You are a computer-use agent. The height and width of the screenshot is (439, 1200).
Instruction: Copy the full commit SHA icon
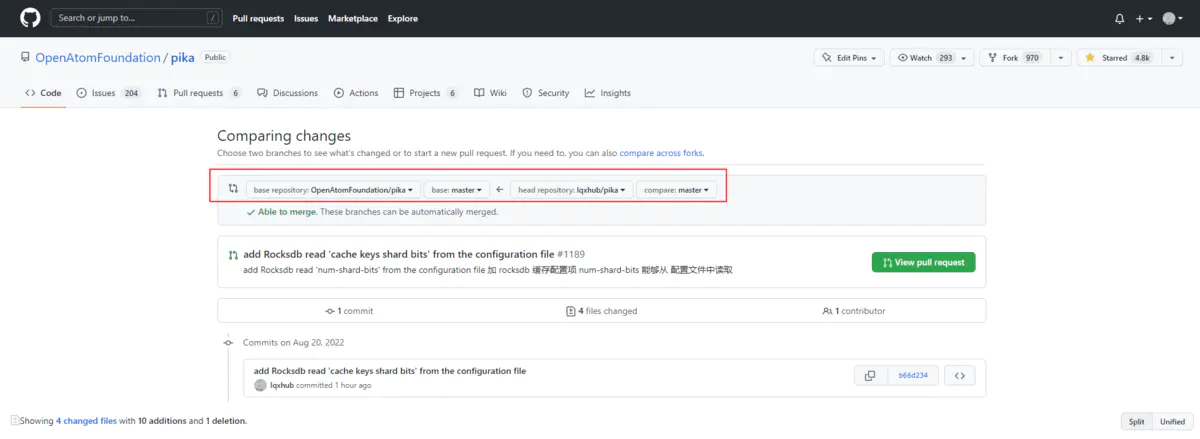tap(870, 376)
